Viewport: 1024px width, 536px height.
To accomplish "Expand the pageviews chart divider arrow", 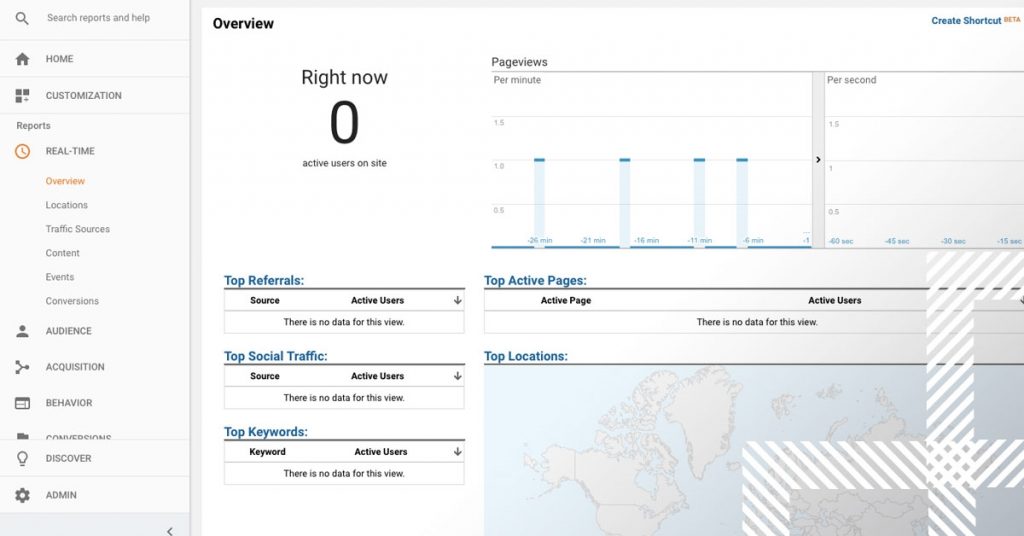I will [818, 160].
